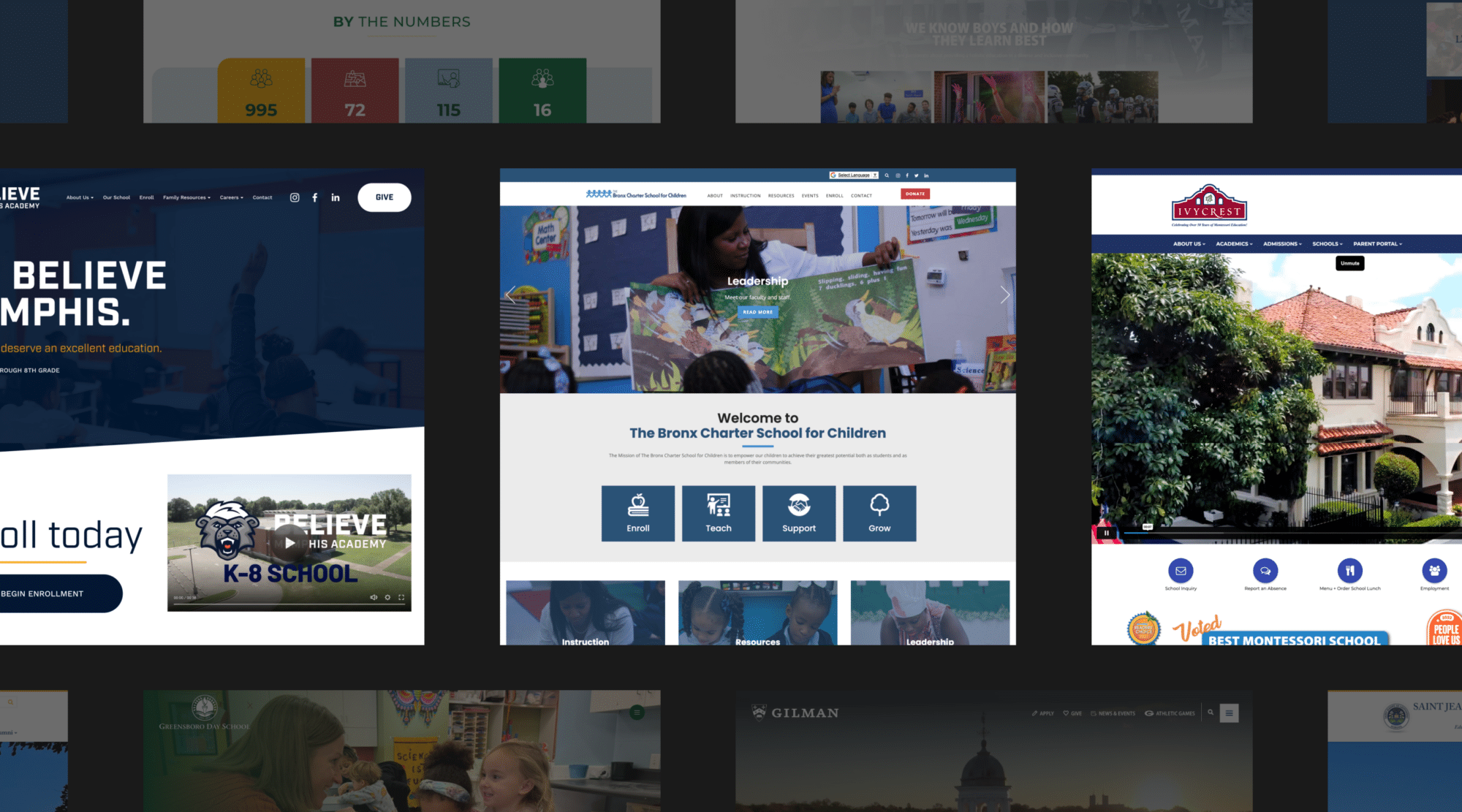The image size is (1462, 812).
Task: Open Believe Memphis Academy's LinkedIn icon
Action: (x=336, y=197)
